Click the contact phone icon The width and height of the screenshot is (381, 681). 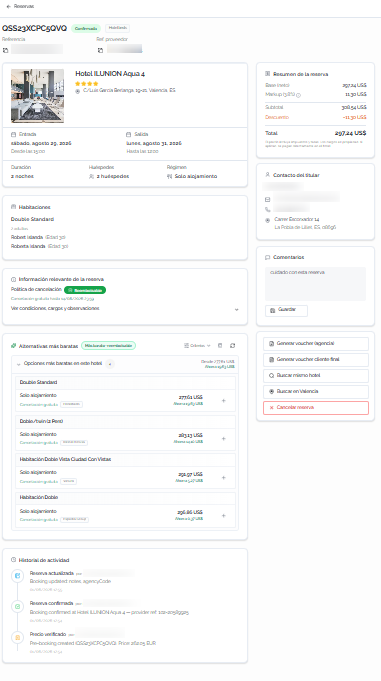[x=268, y=210]
